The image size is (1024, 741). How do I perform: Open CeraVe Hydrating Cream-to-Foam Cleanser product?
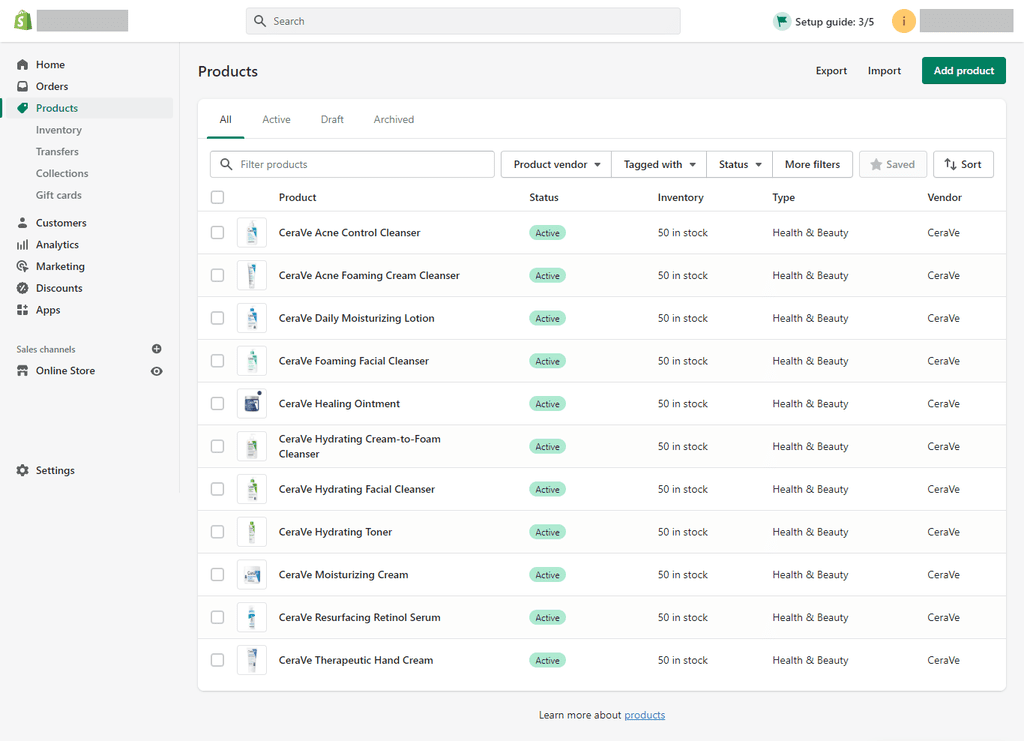pyautogui.click(x=360, y=447)
